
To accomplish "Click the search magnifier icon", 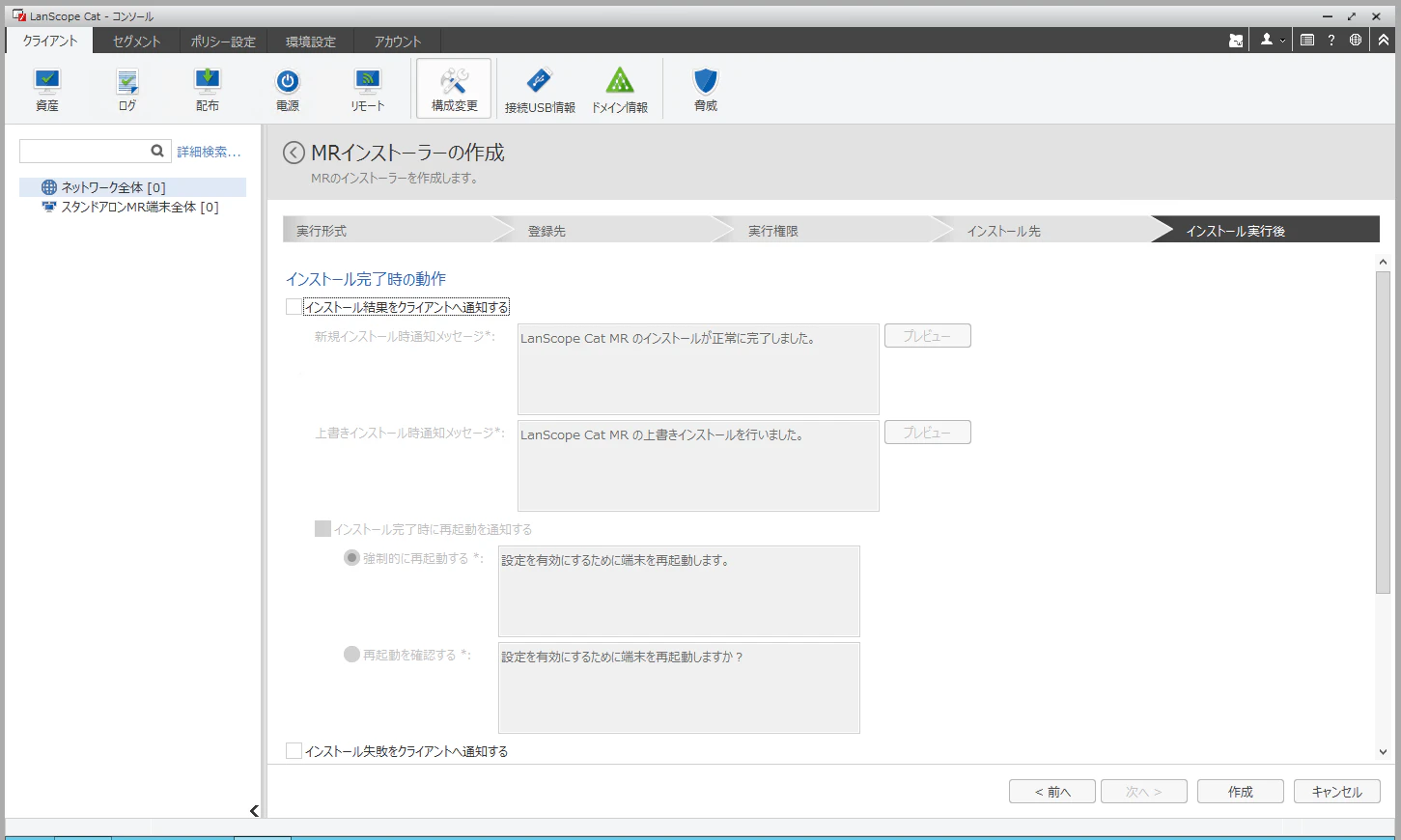I will click(x=157, y=151).
